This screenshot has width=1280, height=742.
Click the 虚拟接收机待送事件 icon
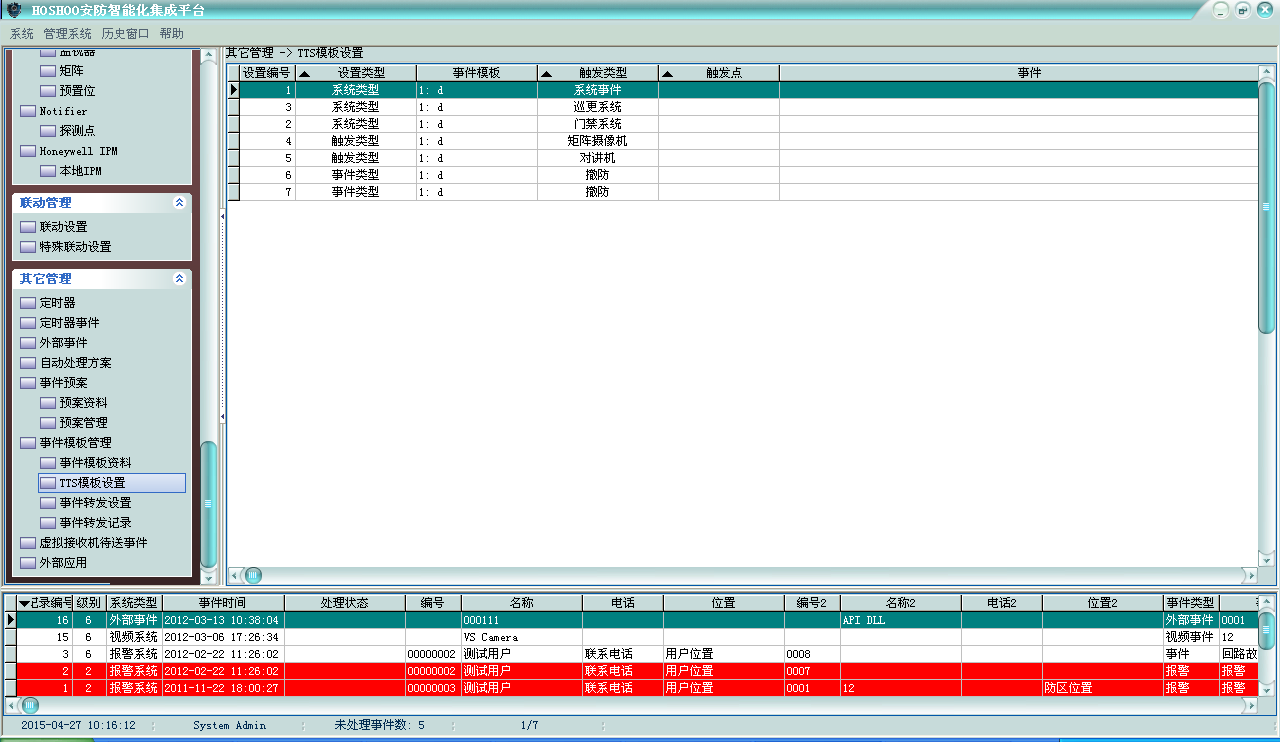point(28,543)
